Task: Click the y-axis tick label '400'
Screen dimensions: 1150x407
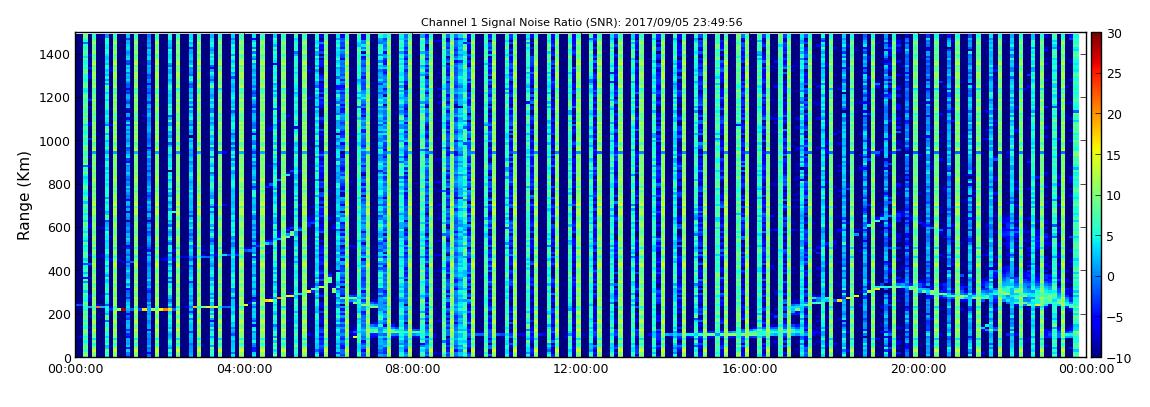Action: 59,271
